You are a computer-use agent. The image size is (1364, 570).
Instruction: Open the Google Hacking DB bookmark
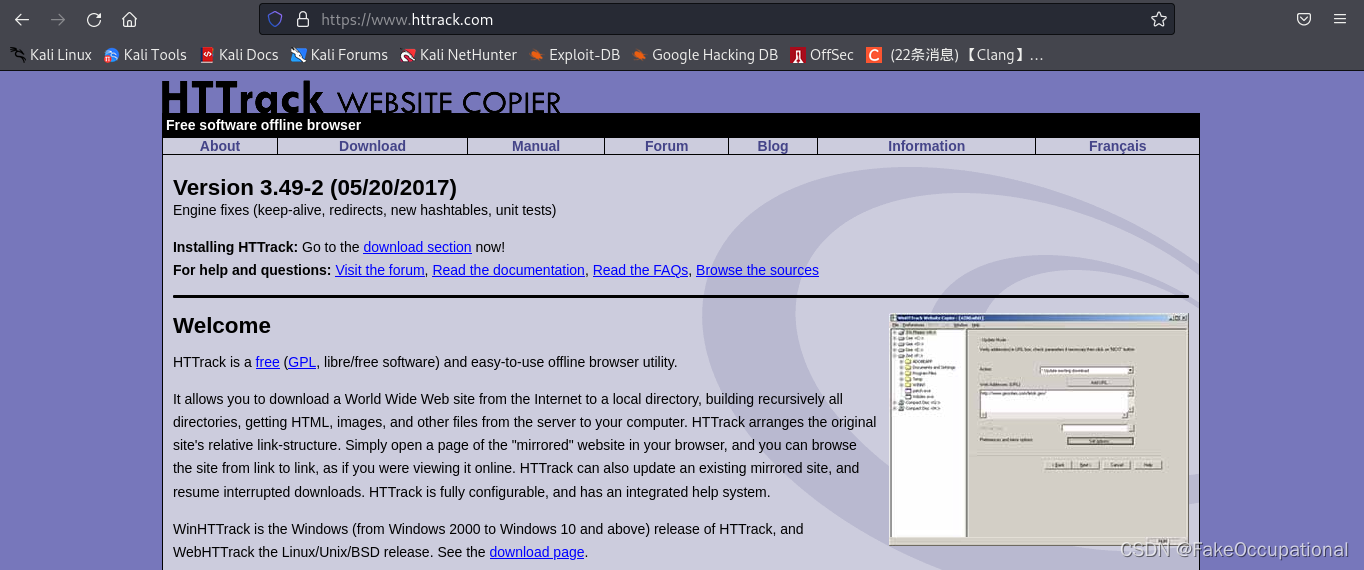click(705, 55)
